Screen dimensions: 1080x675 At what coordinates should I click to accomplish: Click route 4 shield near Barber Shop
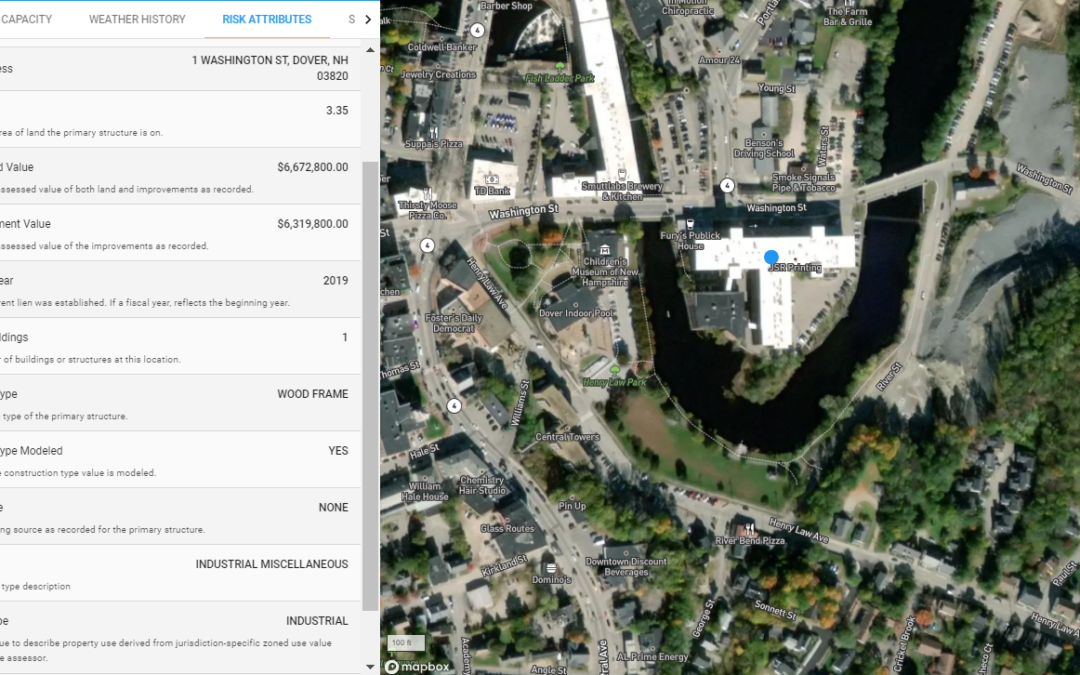pos(477,30)
